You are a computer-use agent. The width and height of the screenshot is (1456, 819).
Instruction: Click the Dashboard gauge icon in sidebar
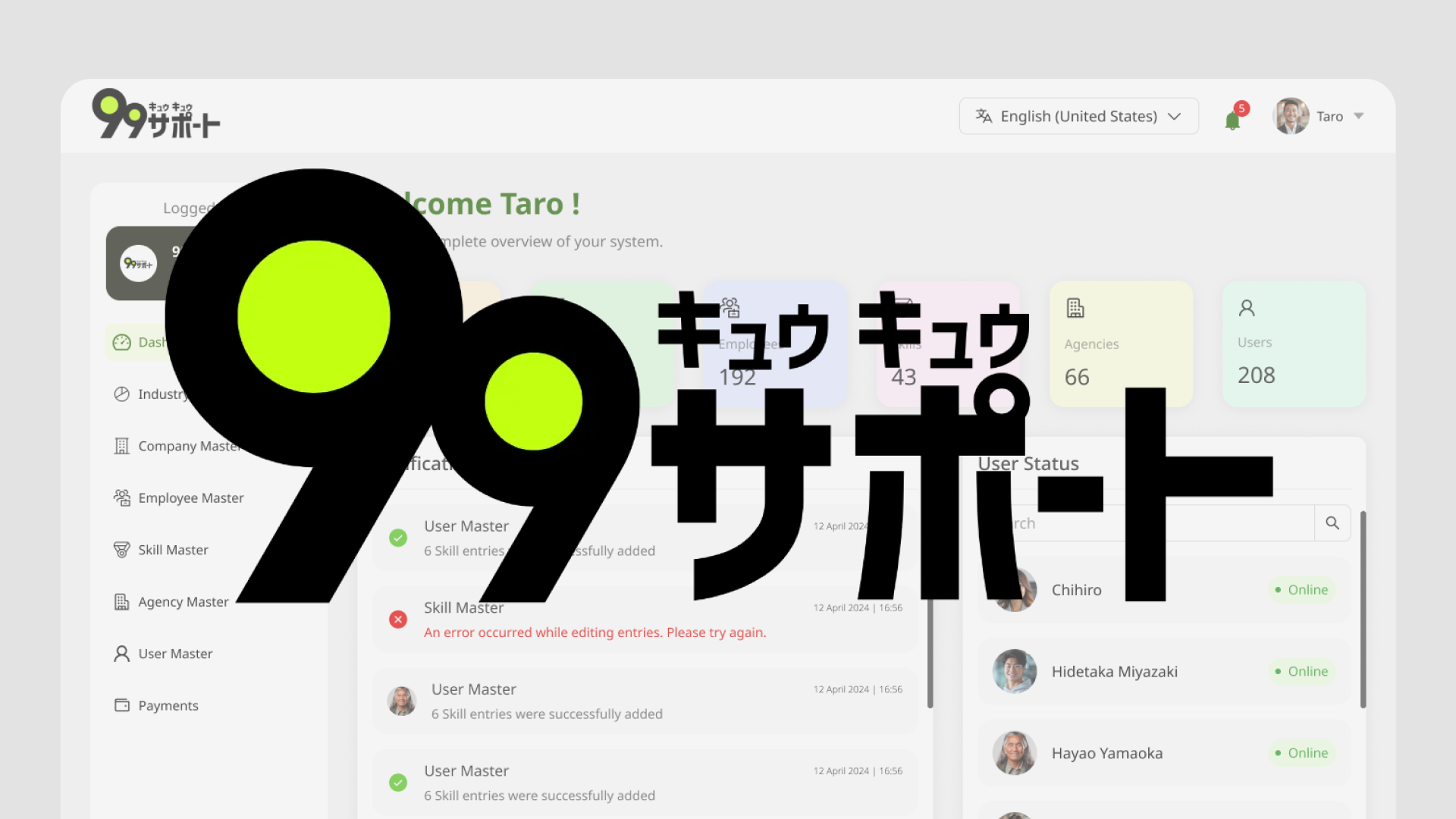click(122, 343)
